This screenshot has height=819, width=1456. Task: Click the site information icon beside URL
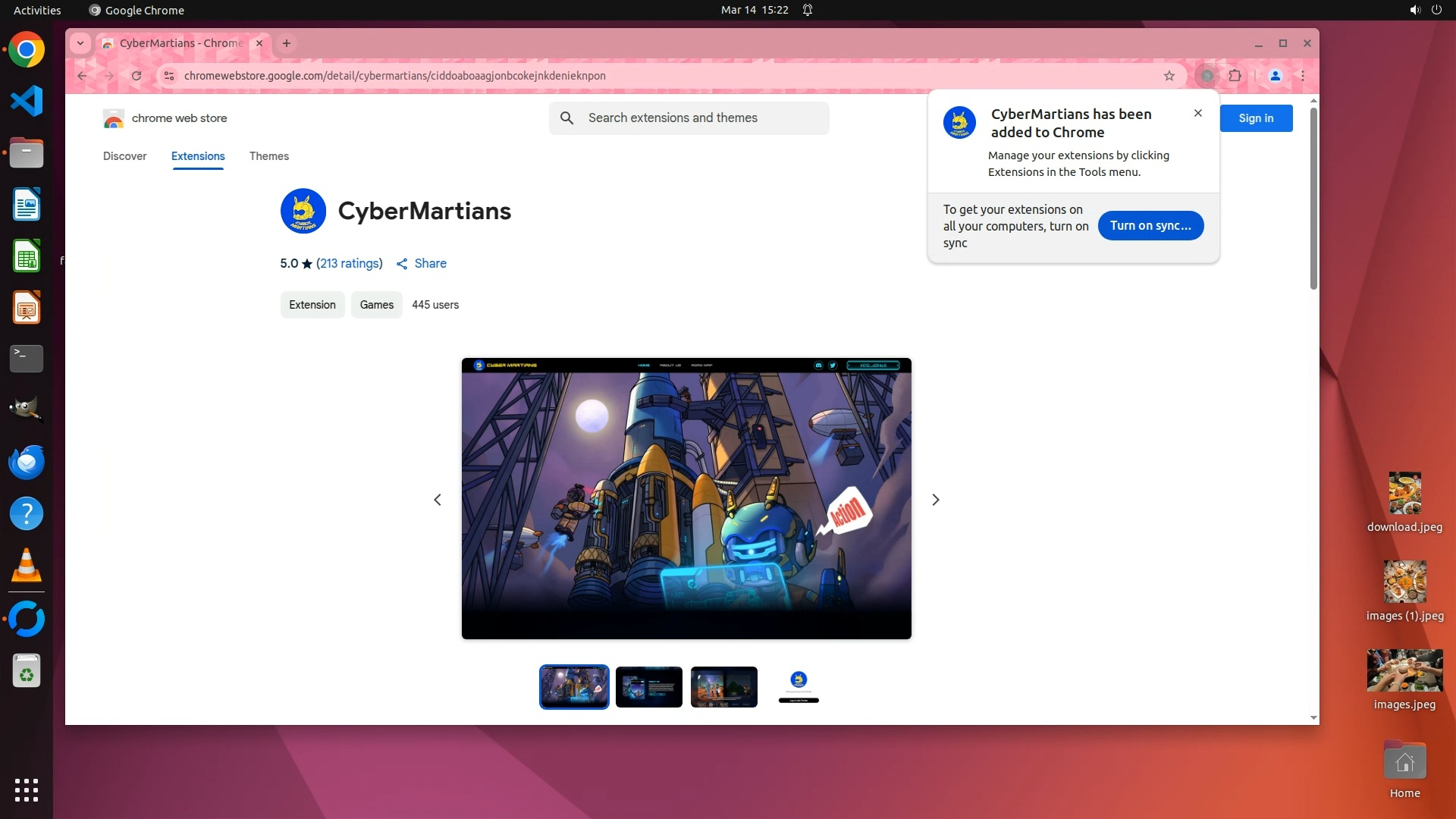tap(169, 76)
